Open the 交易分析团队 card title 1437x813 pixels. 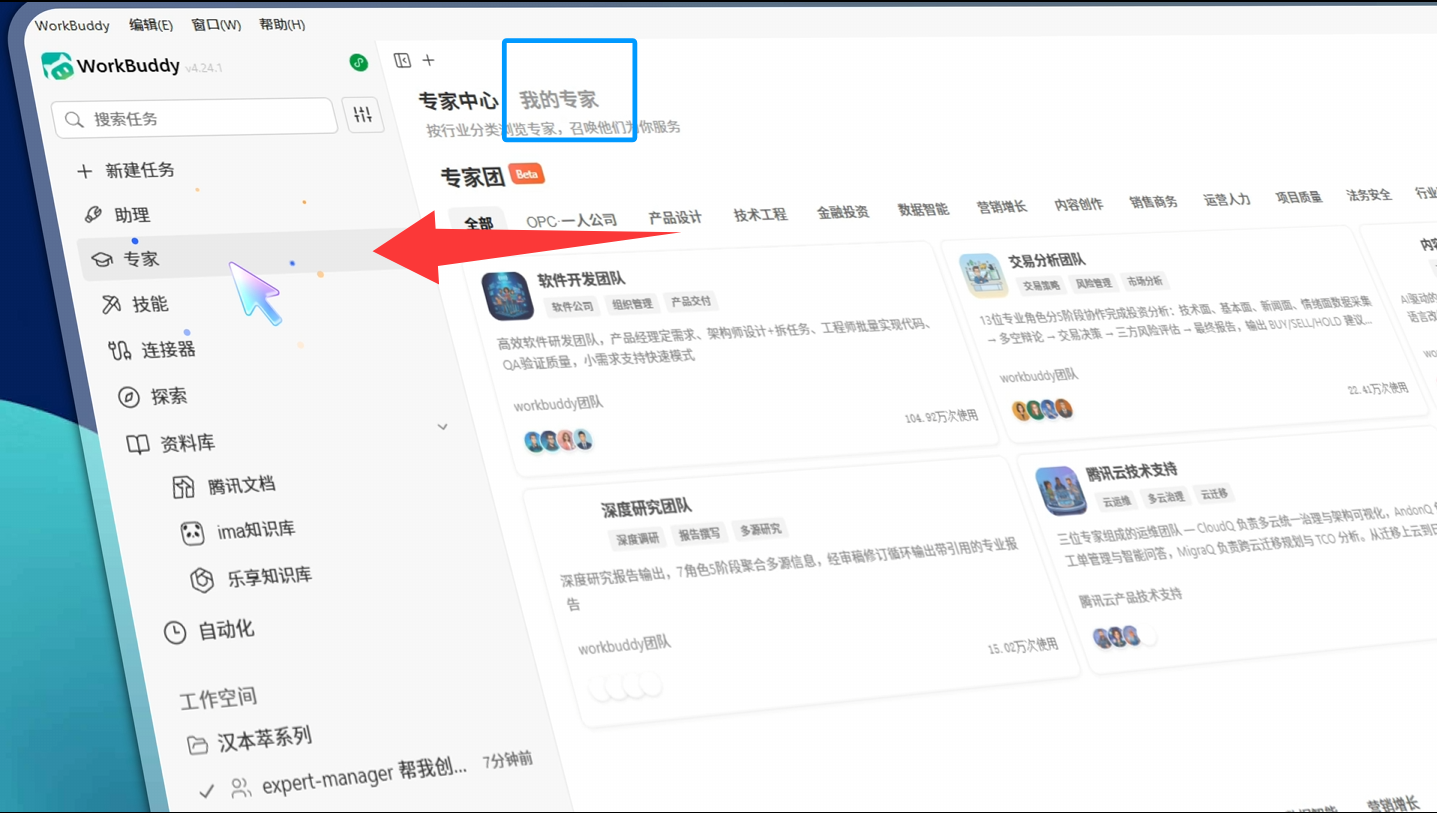[x=1046, y=260]
